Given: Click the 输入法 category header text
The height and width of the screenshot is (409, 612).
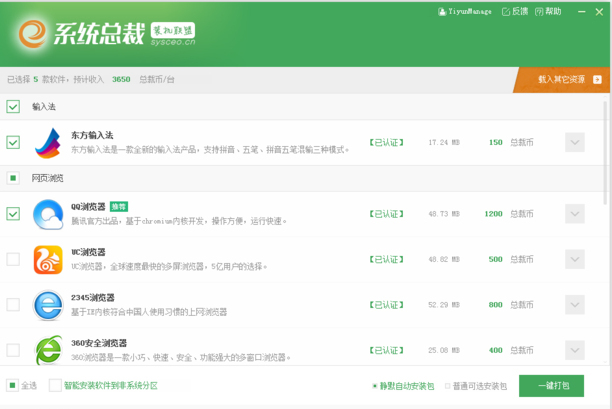Looking at the screenshot, I should [x=44, y=107].
